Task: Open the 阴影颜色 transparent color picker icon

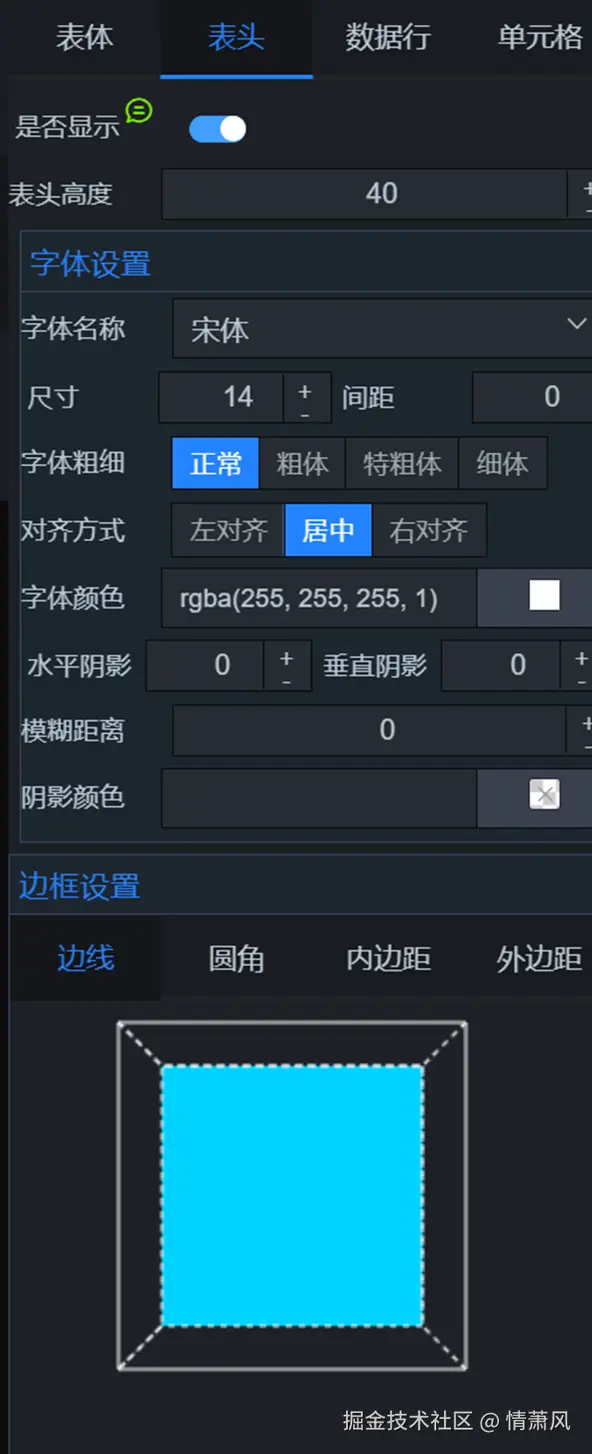Action: tap(544, 795)
